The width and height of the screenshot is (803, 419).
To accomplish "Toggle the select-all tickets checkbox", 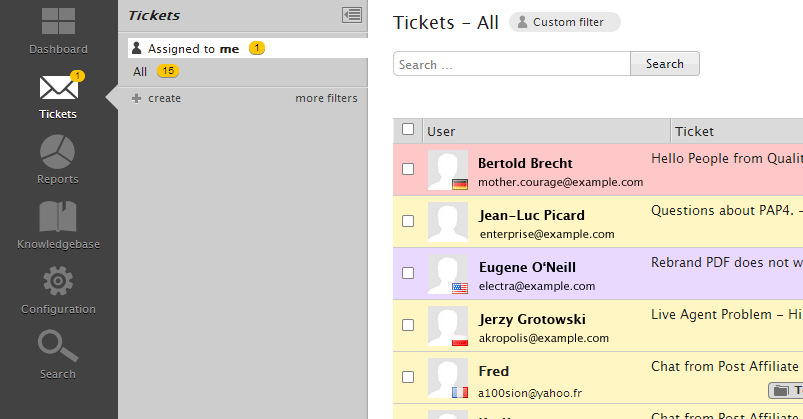I will (408, 129).
